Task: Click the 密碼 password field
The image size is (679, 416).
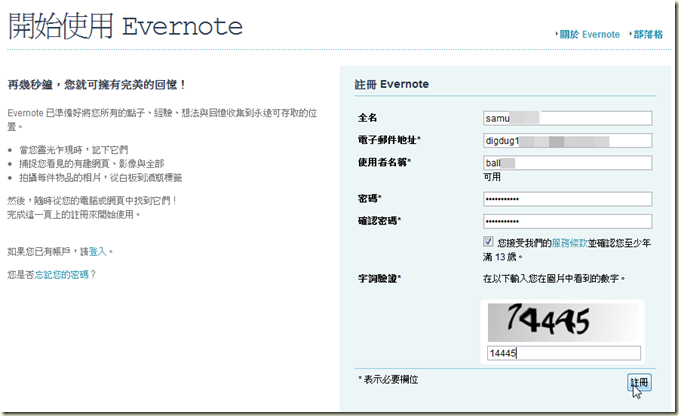Action: tap(567, 199)
